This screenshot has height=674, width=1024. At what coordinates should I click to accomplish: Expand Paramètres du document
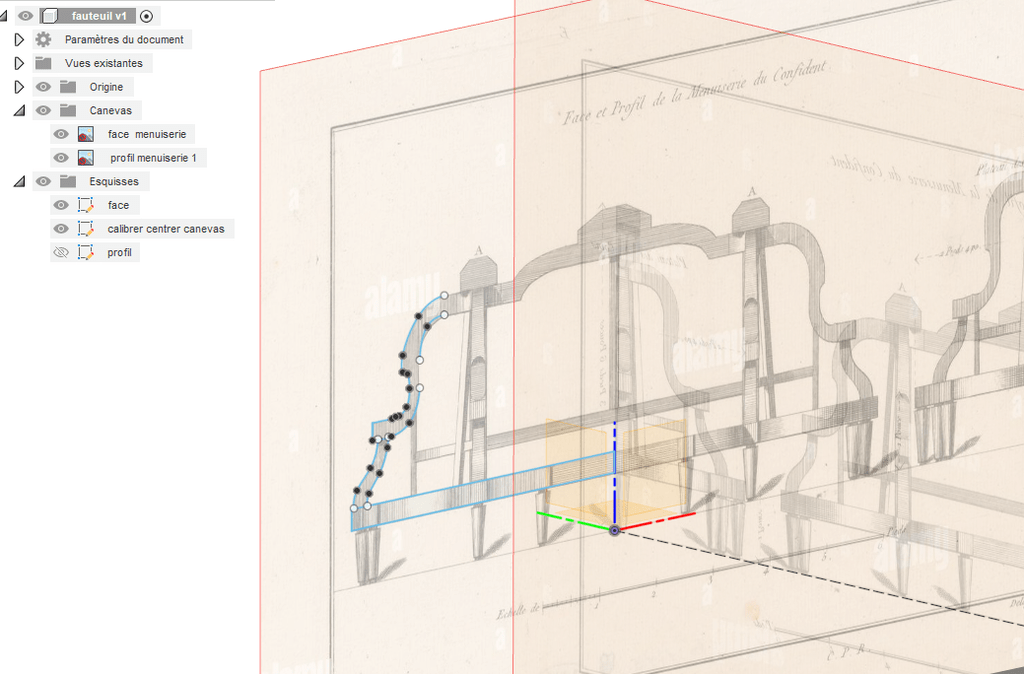(19, 40)
